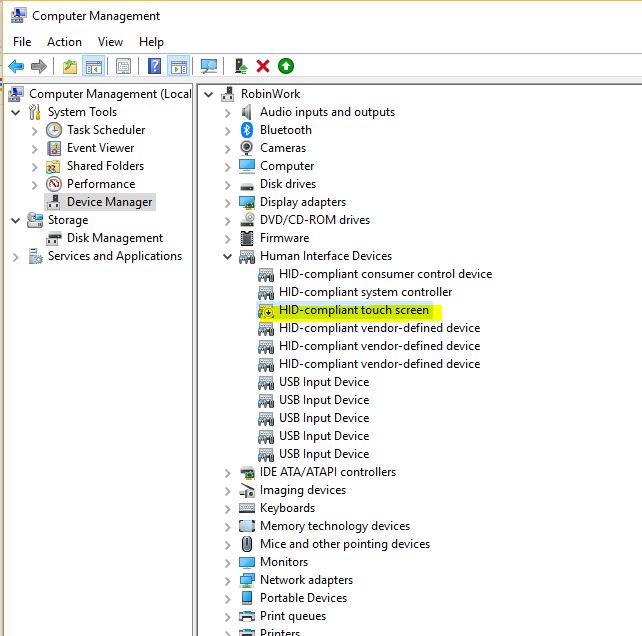Toggle the Show/Hide Console Tree button
642x636 pixels.
click(93, 66)
